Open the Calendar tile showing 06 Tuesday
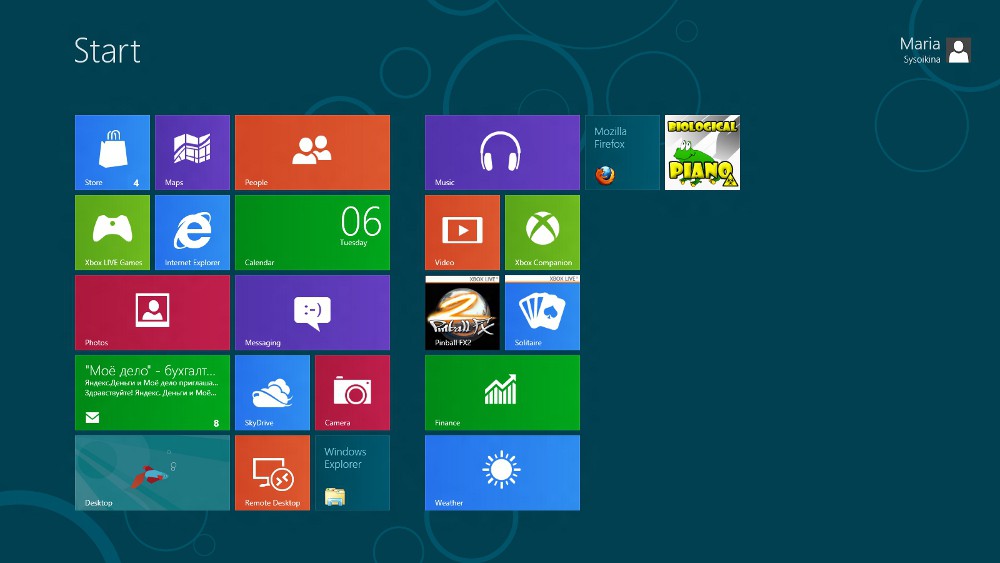Screen dimensions: 1000x563 pyautogui.click(x=312, y=232)
